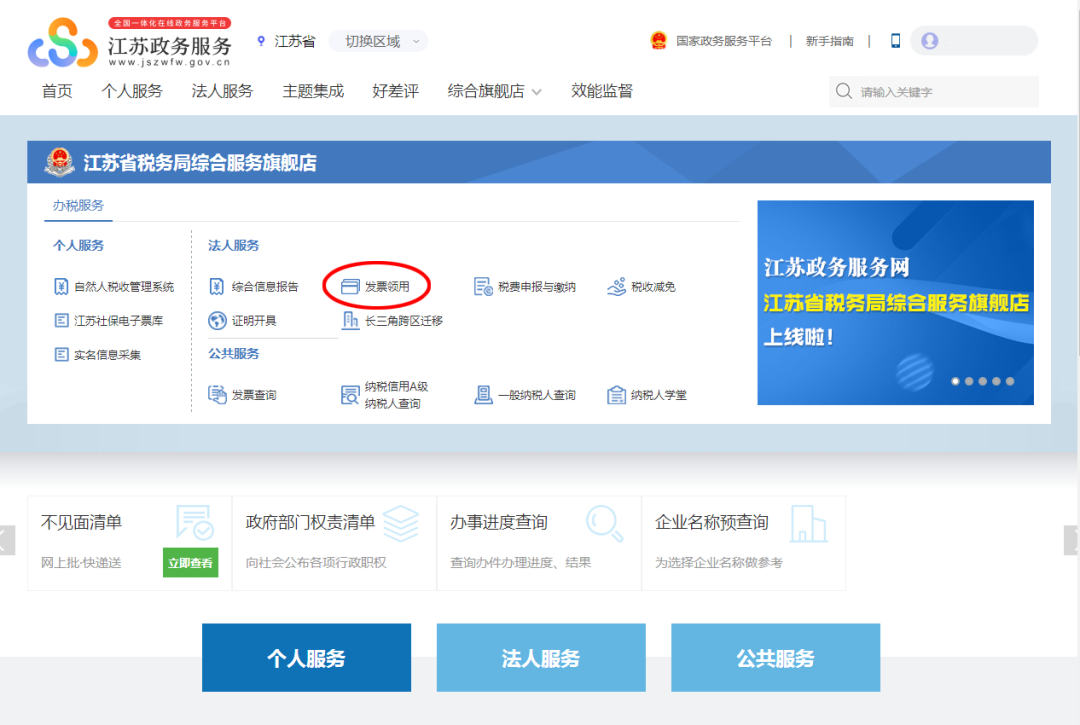Click the 江苏政务服务 site logo
Screen dimensions: 1080x725
click(x=129, y=42)
